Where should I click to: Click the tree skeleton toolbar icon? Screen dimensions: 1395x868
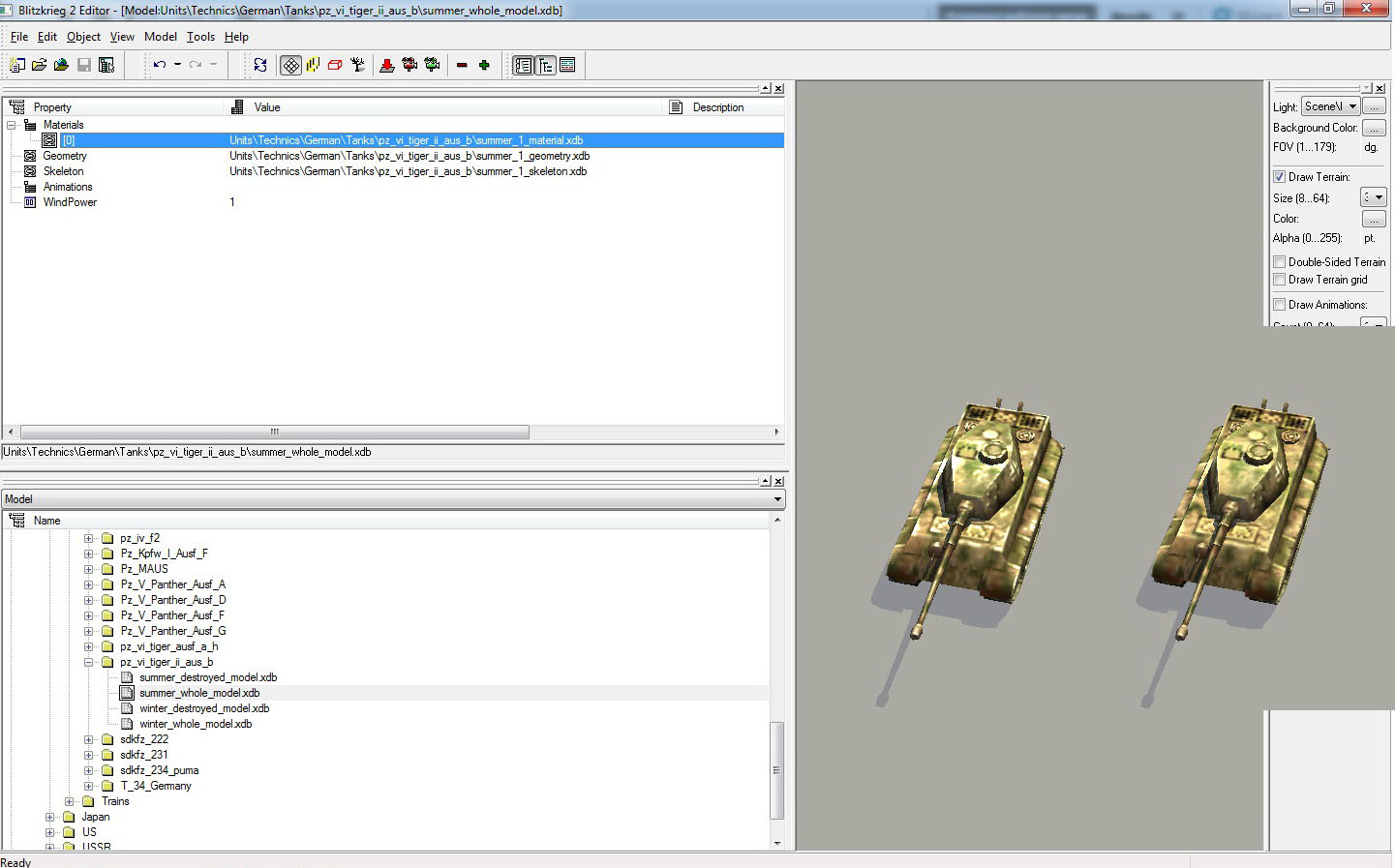357,65
